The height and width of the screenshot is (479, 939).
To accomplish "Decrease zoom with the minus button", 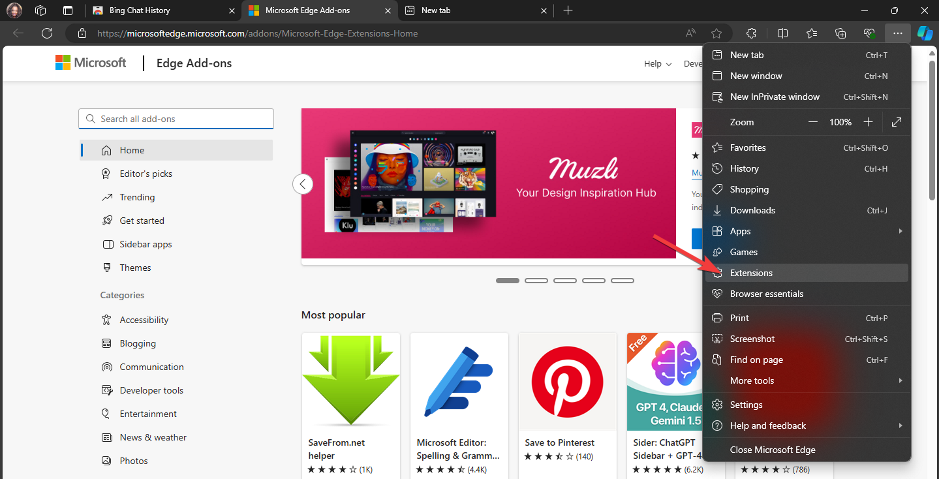I will 813,122.
